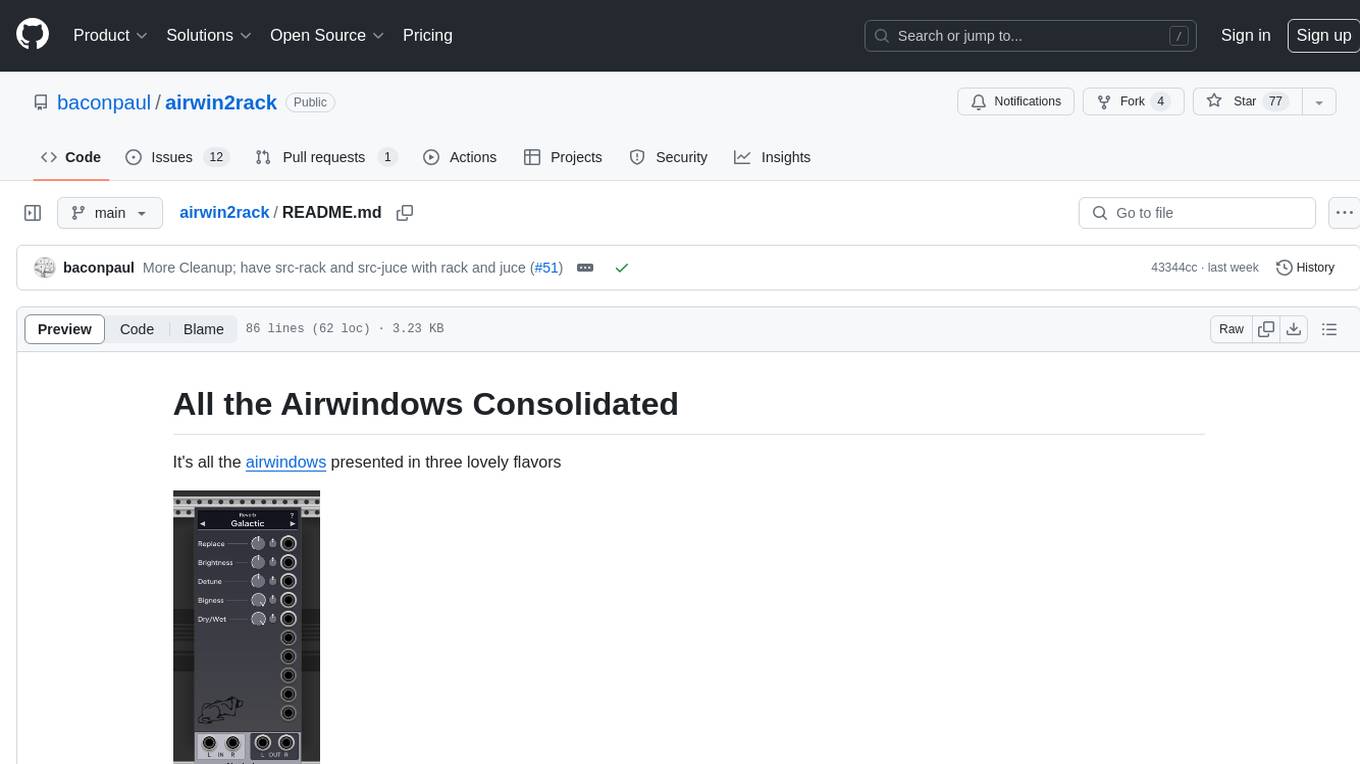
Task: Open the more file actions menu
Action: pos(1344,213)
